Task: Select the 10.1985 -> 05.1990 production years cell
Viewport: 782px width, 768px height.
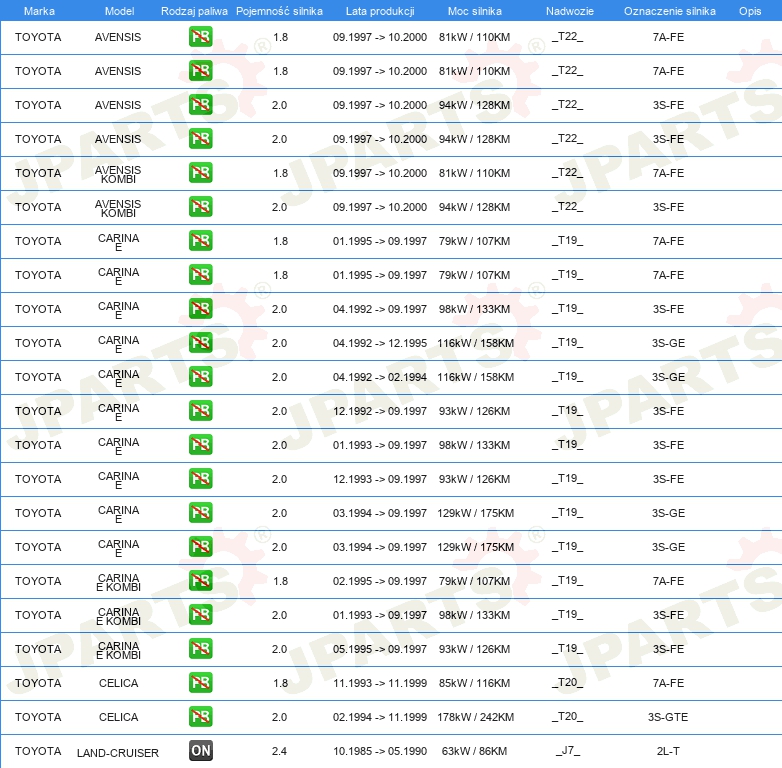Action: click(x=380, y=751)
